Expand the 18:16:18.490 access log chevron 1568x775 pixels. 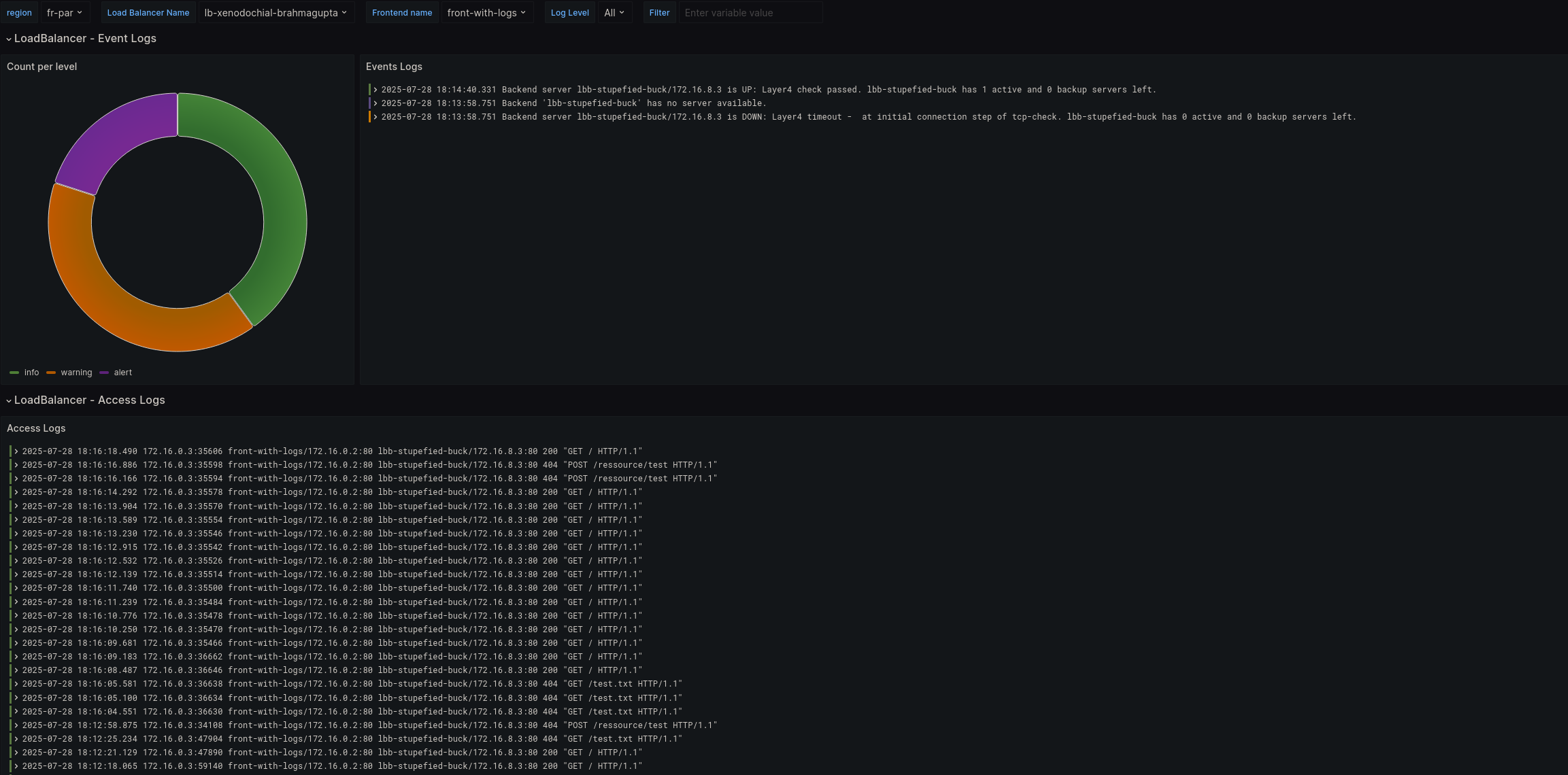click(x=16, y=451)
